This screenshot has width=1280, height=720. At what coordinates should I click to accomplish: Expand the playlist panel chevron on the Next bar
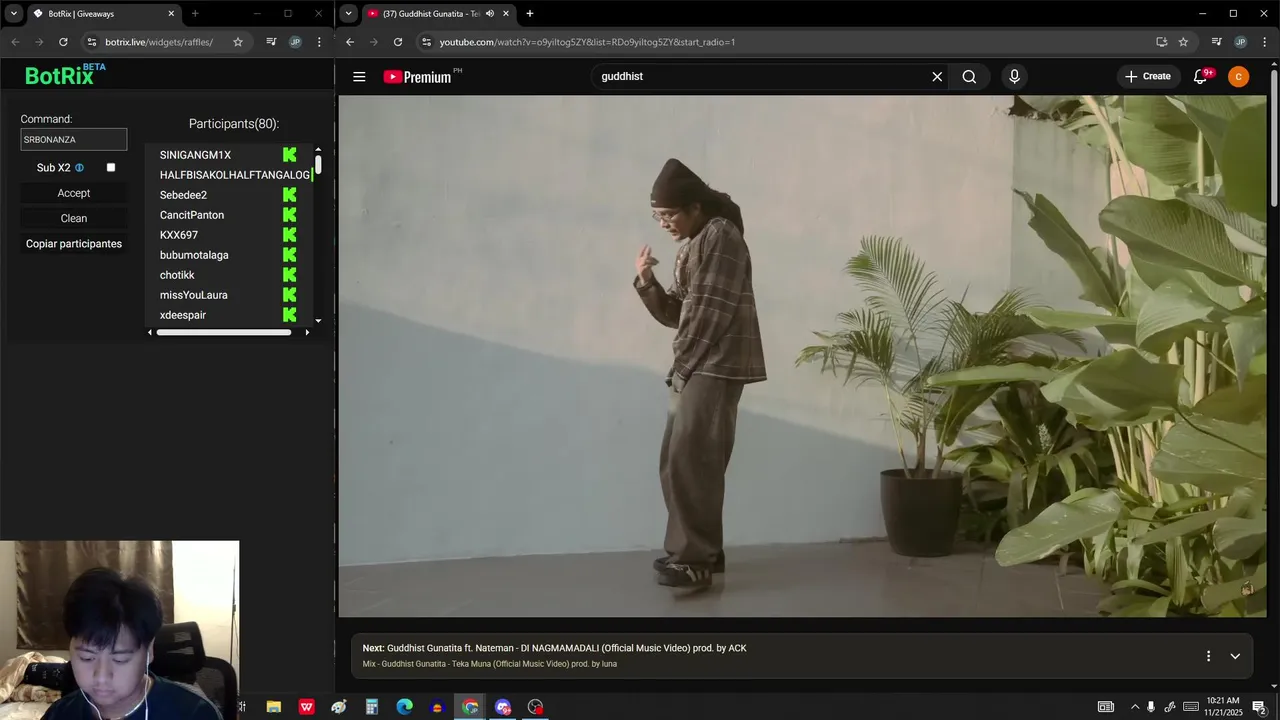coord(1235,656)
